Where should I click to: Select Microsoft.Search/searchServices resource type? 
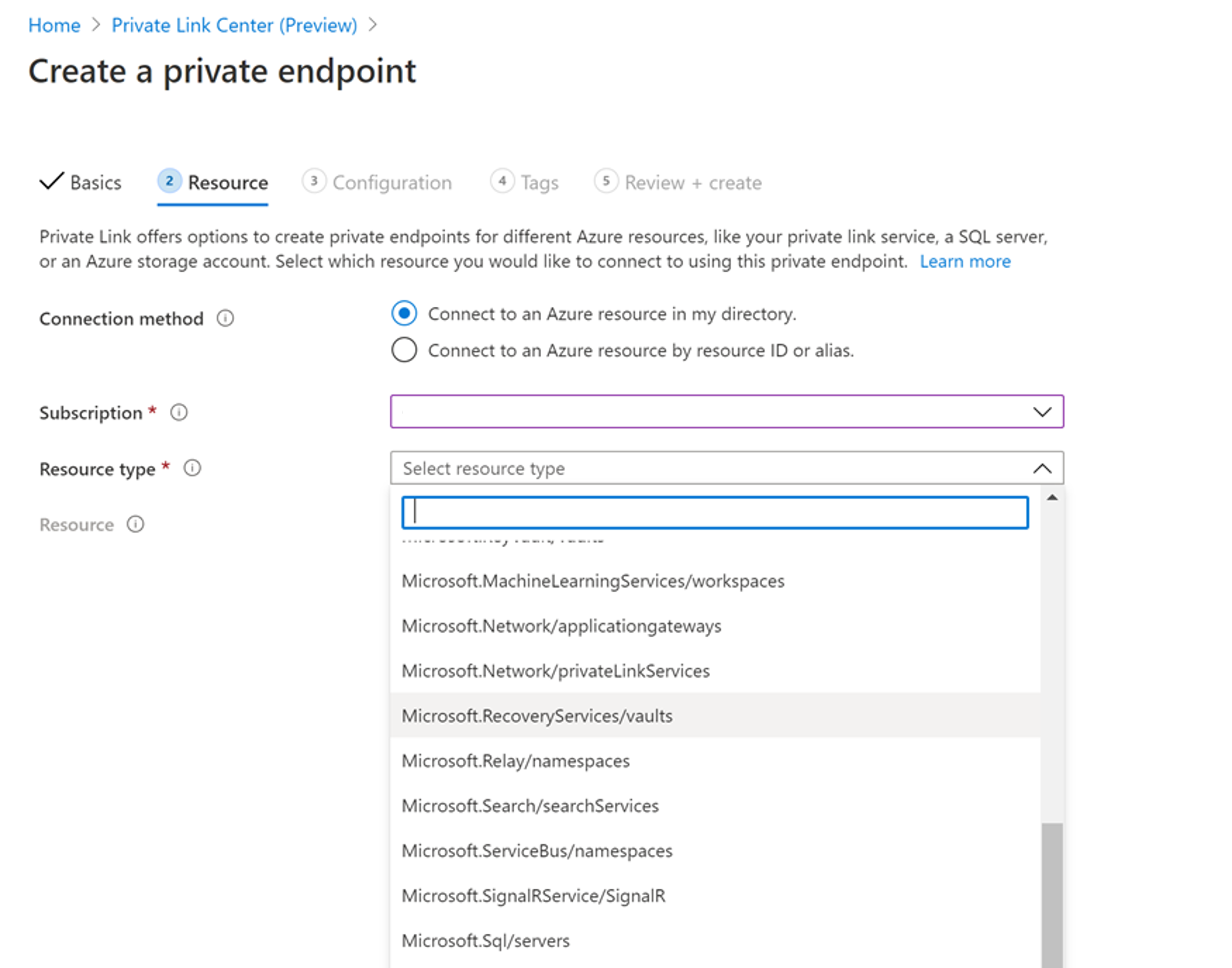529,805
